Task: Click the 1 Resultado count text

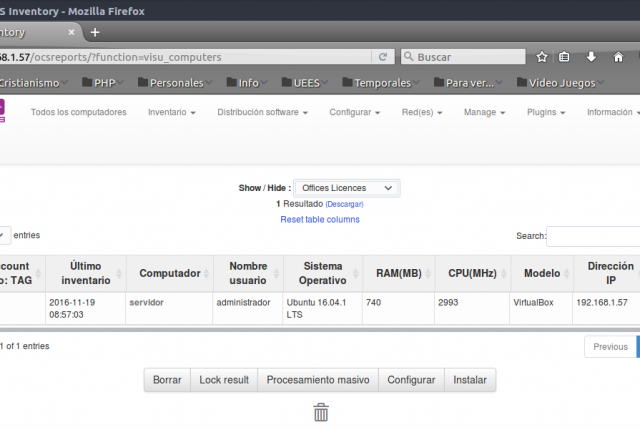Action: [300, 204]
